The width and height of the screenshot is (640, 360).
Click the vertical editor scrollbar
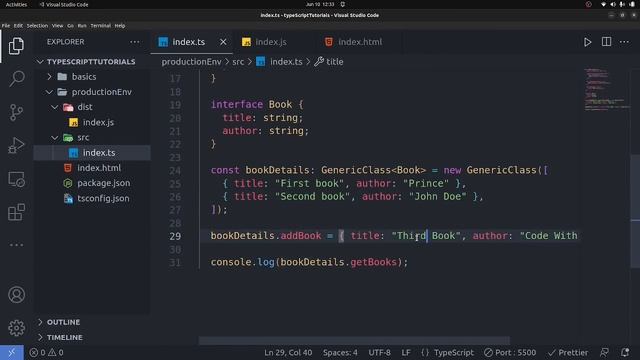tap(635, 210)
